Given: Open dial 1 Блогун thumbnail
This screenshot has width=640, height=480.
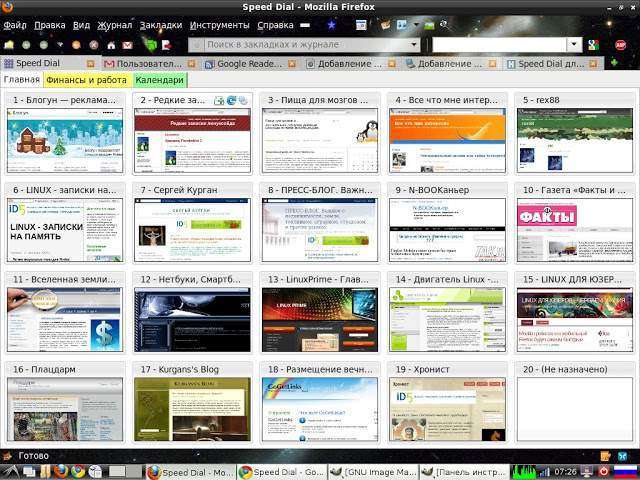Looking at the screenshot, I should tap(65, 140).
